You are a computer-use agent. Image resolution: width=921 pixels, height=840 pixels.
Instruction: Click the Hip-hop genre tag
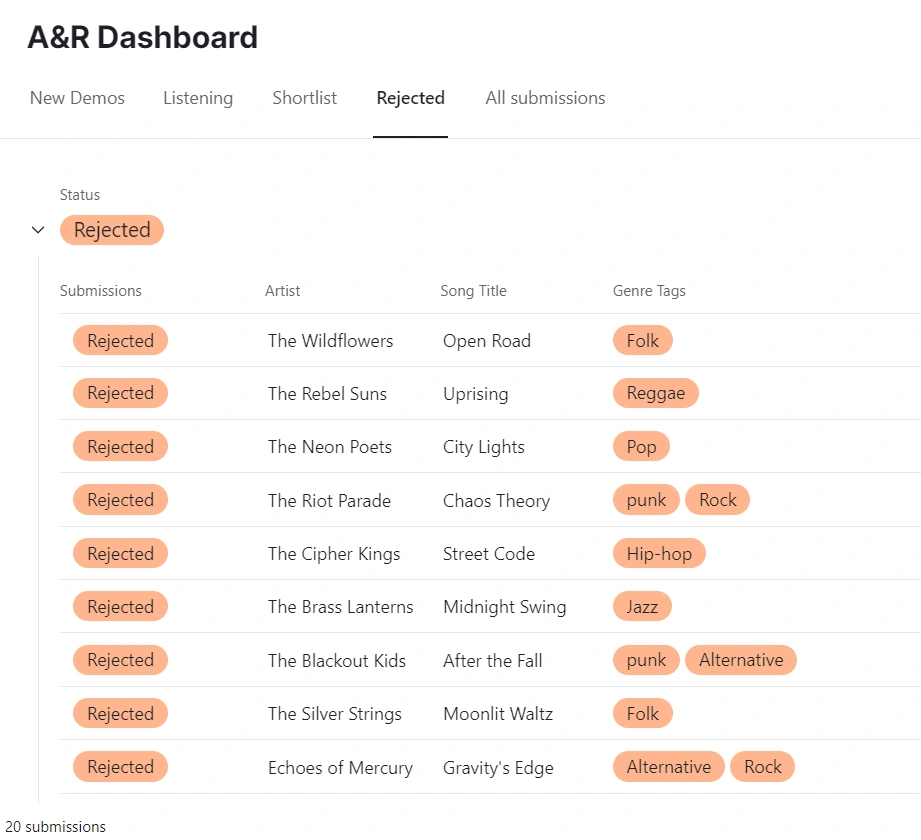659,553
